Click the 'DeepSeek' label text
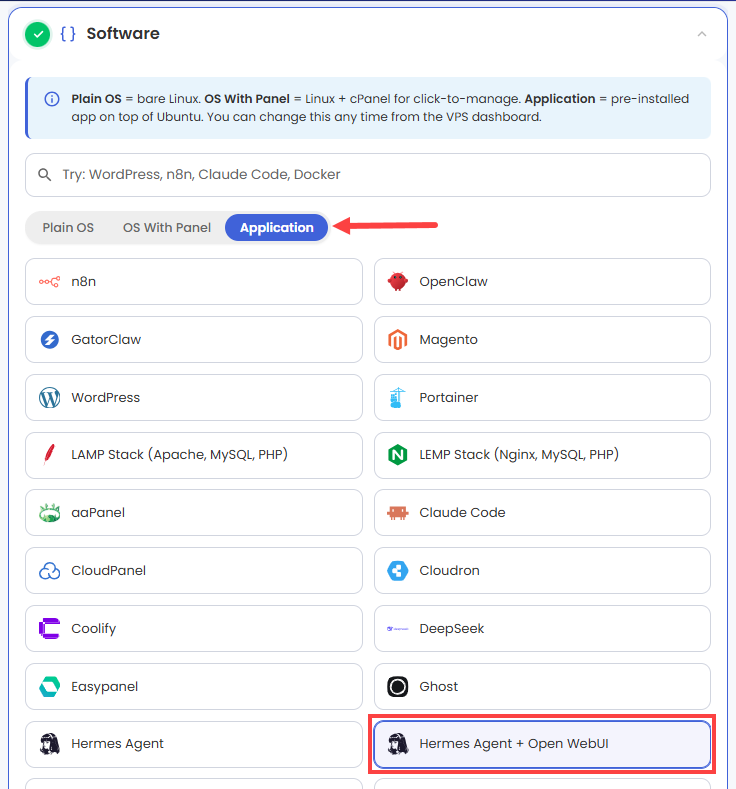The image size is (736, 789). click(452, 628)
